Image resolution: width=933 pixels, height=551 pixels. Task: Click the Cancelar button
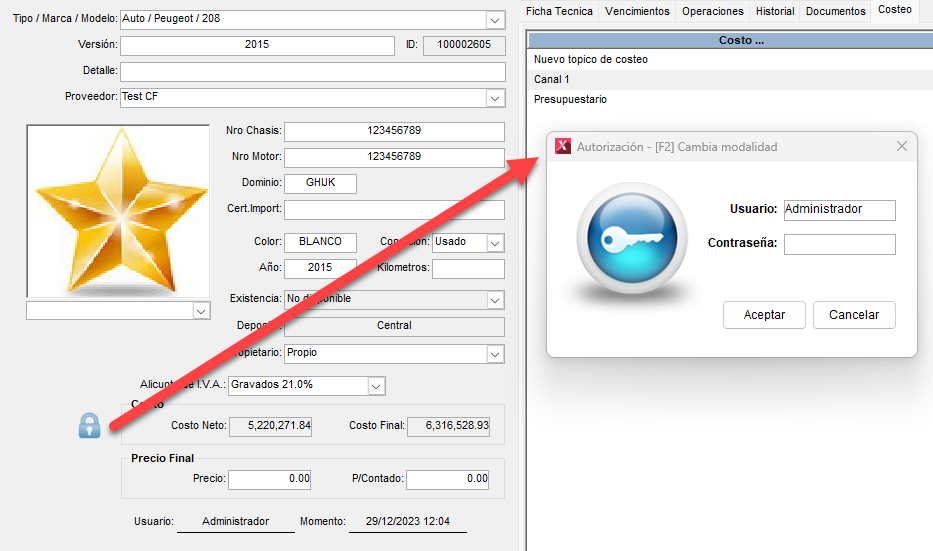854,315
